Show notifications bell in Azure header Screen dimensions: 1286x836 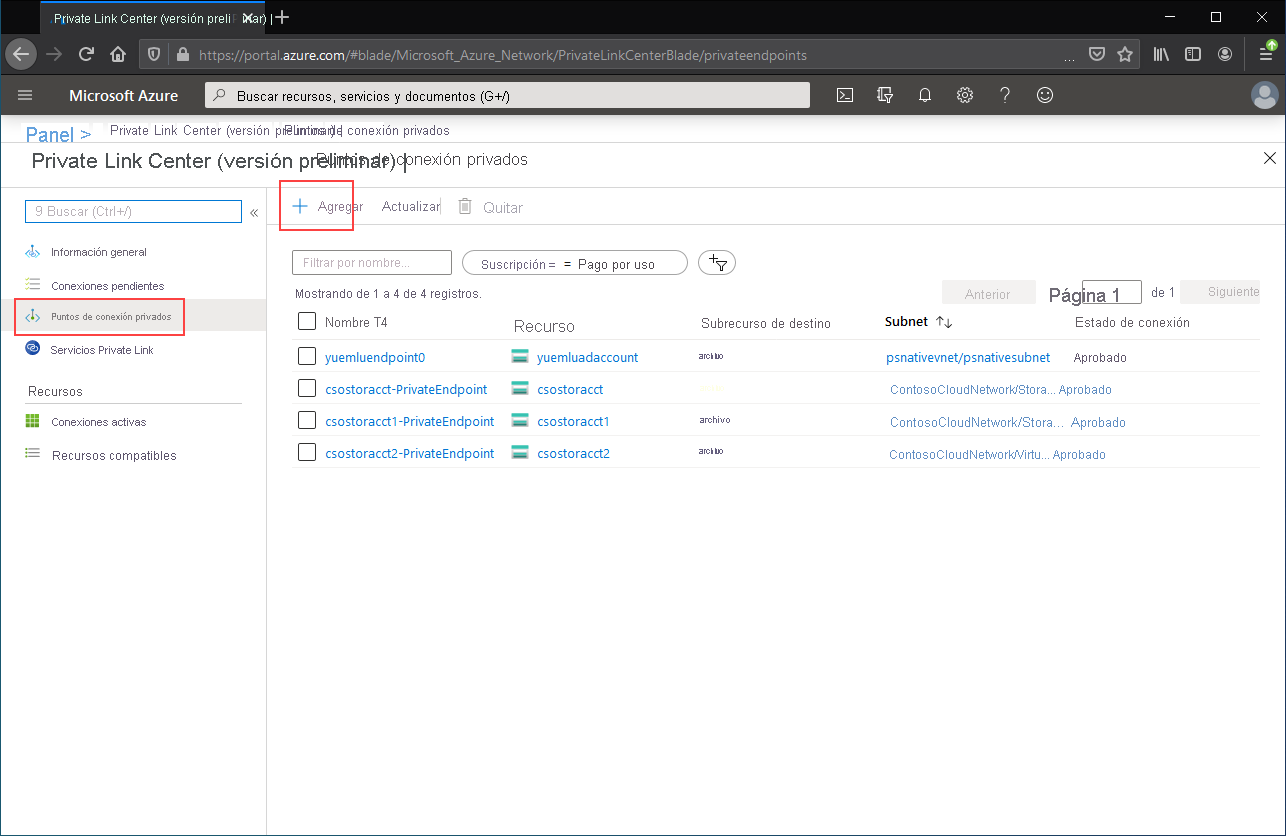point(925,95)
